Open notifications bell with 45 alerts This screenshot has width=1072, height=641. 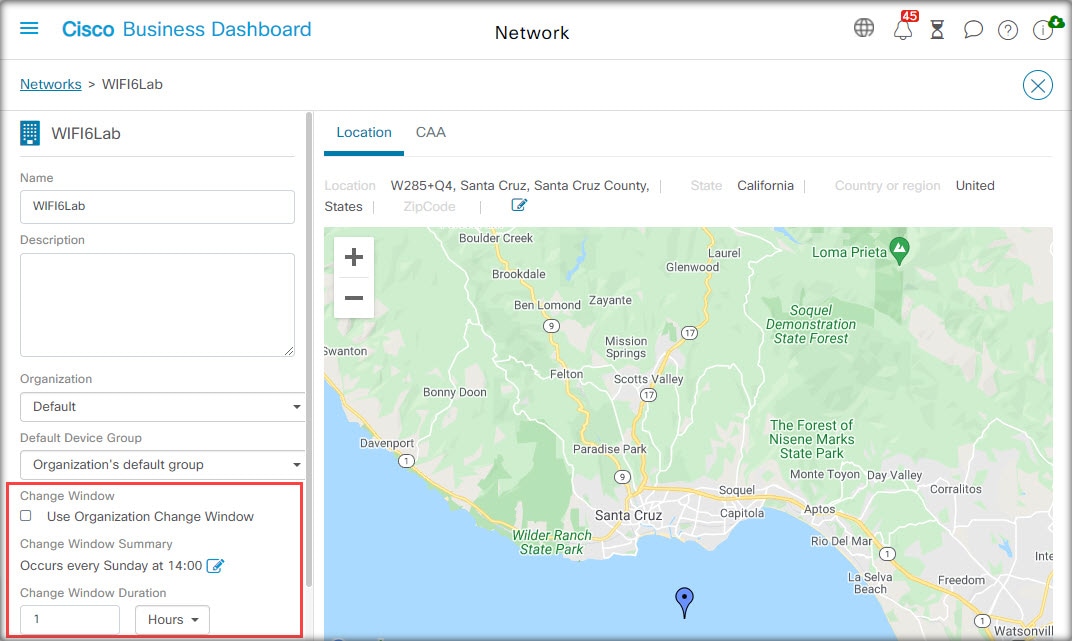pos(903,29)
